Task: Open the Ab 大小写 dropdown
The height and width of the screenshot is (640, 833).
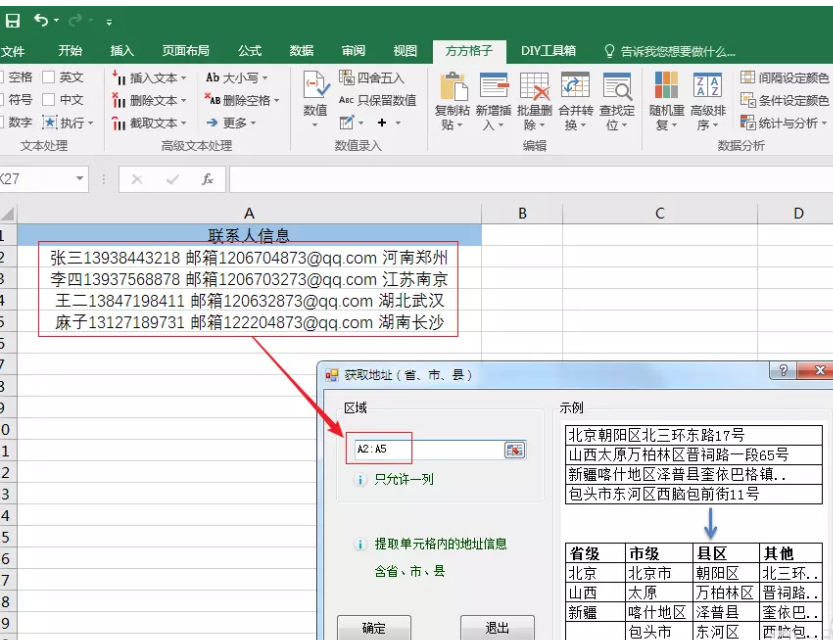Action: 236,78
